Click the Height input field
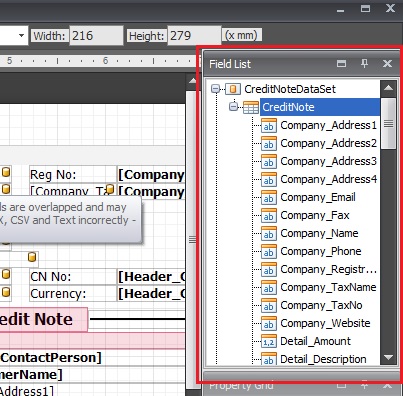403x396 pixels. [194, 35]
